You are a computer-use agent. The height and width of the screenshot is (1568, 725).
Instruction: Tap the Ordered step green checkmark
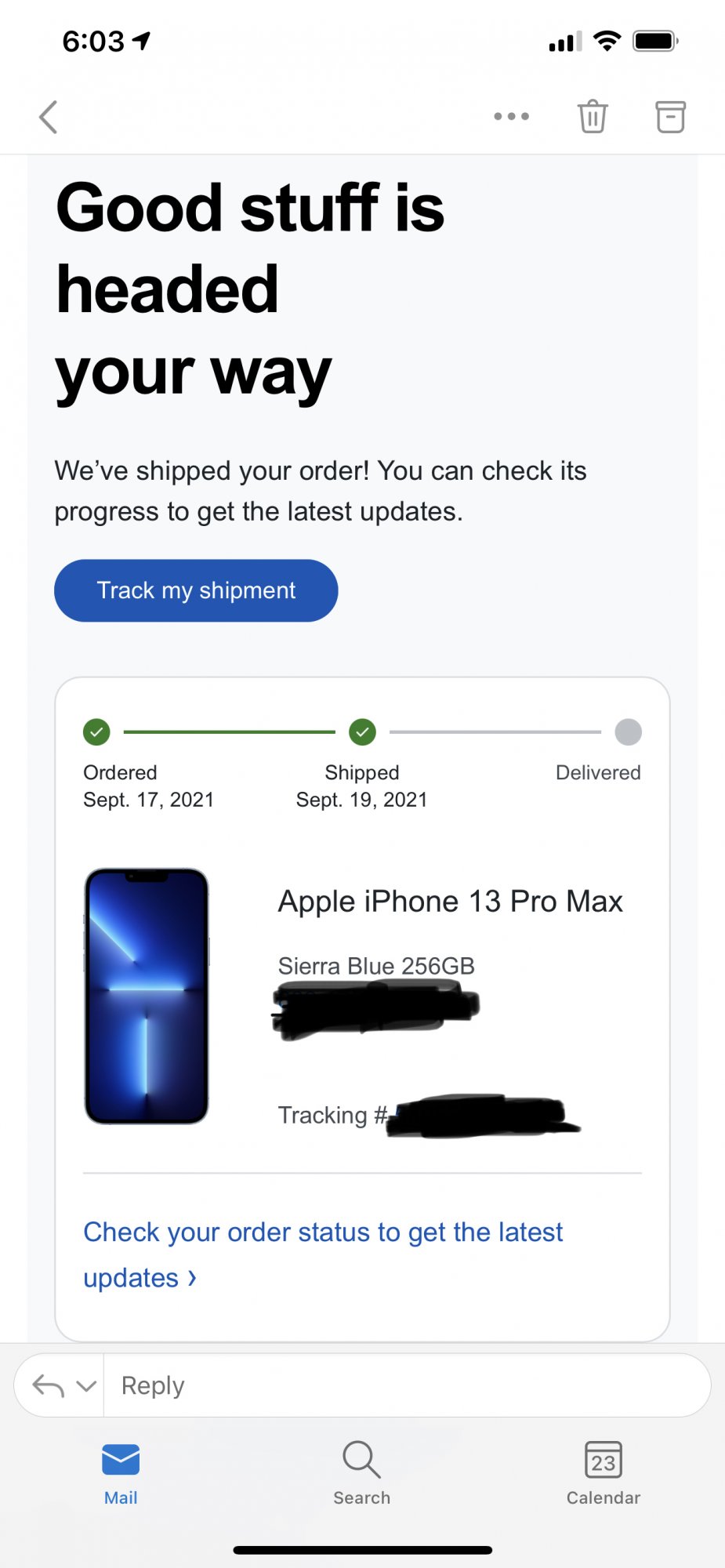96,732
